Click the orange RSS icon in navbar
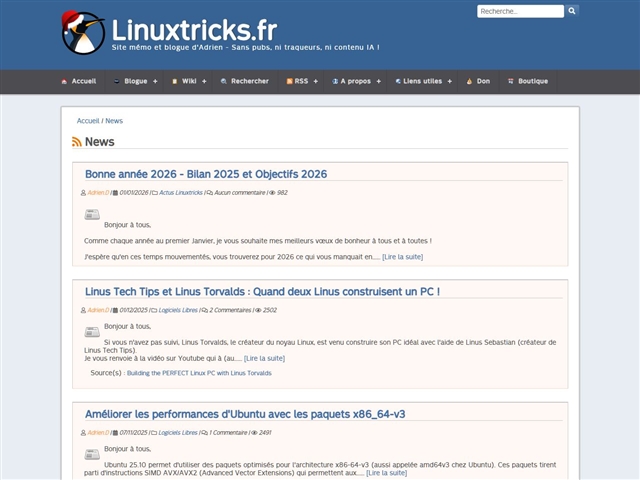Viewport: 640px width, 480px height. 289,81
